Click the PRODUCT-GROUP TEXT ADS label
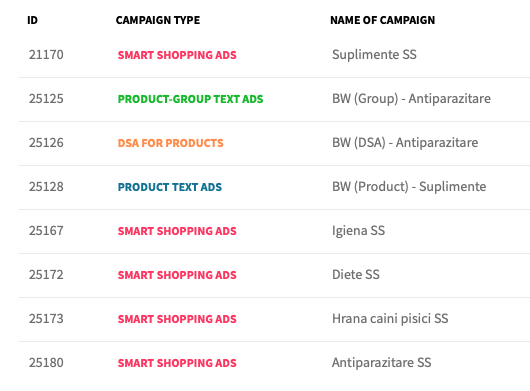 coord(190,99)
